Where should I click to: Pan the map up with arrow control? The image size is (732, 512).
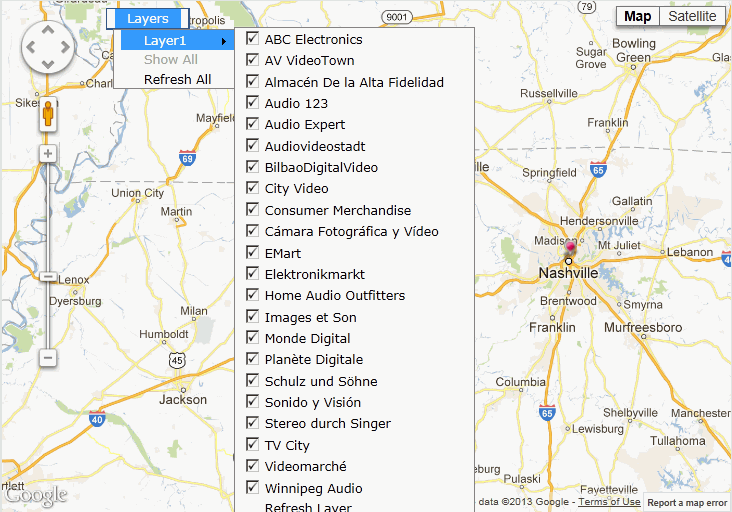(x=48, y=30)
